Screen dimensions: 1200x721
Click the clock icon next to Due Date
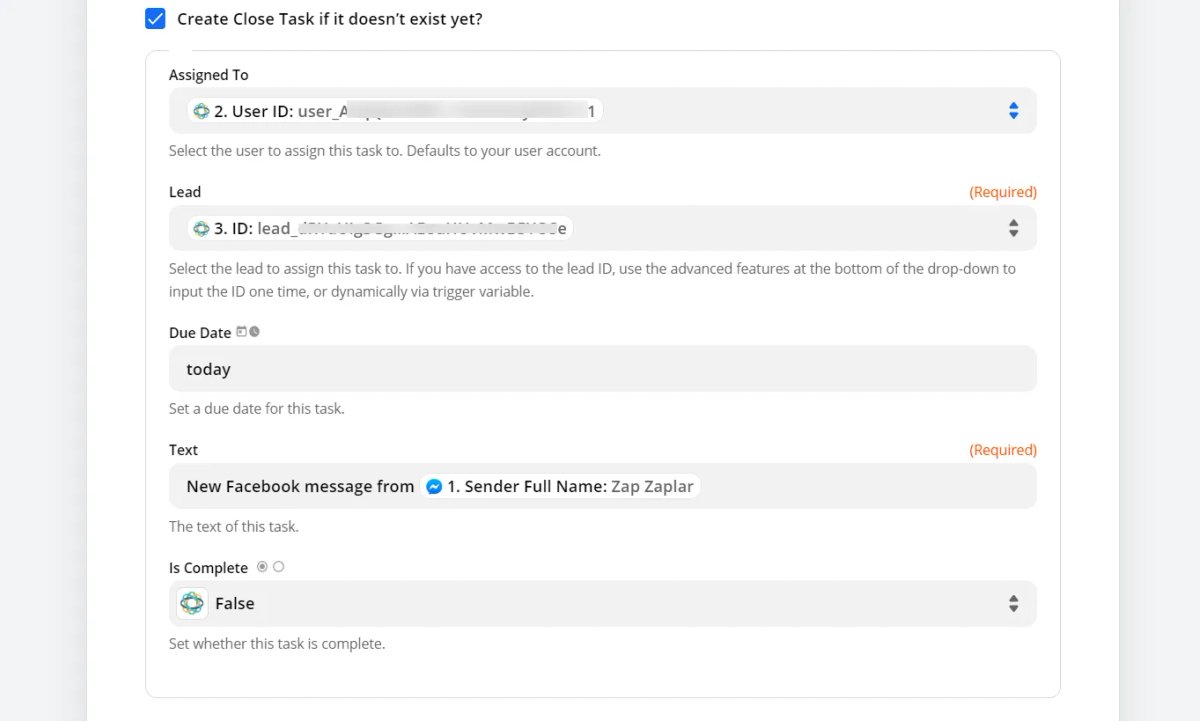(x=254, y=332)
